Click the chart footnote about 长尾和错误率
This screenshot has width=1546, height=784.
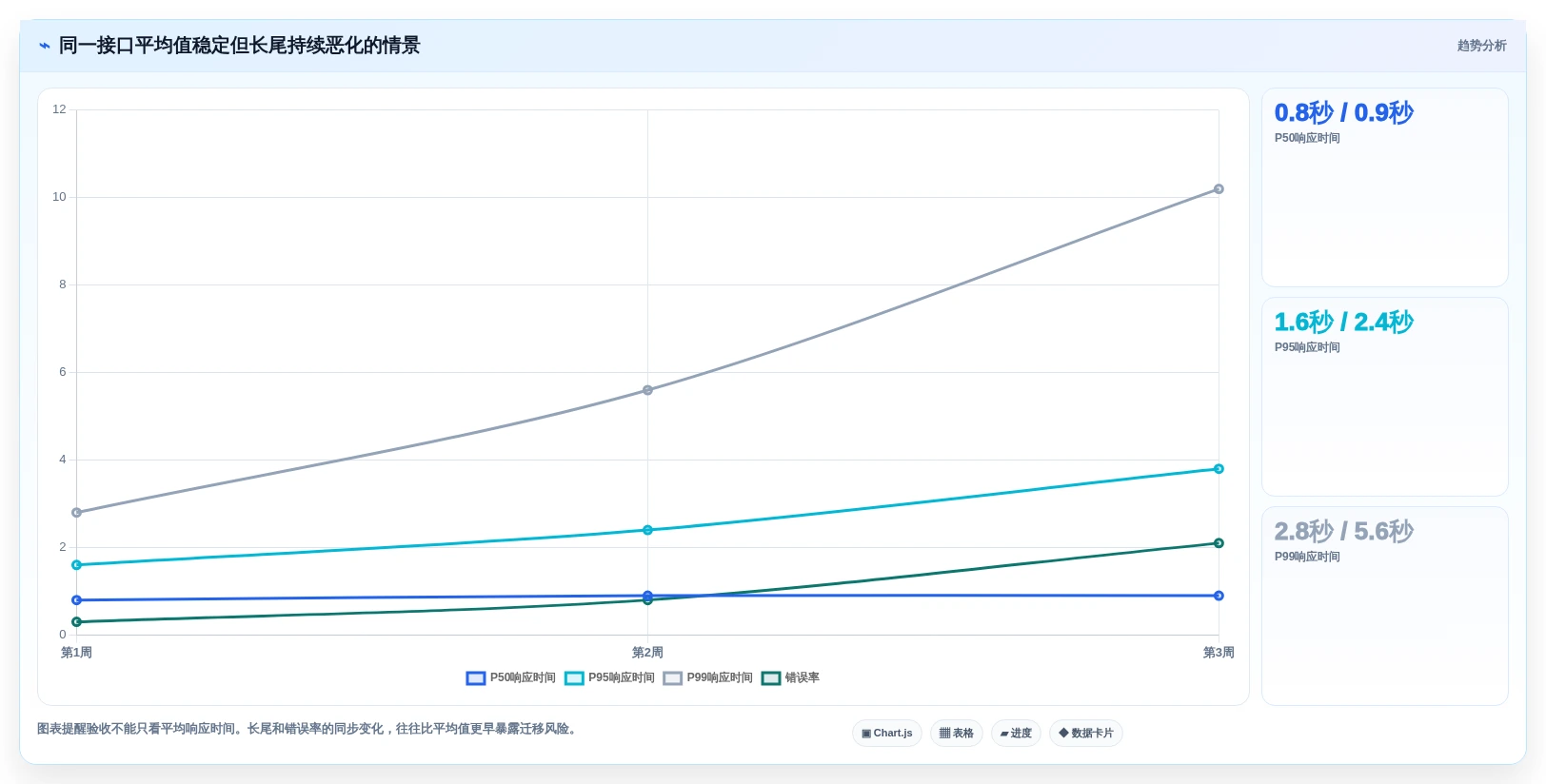[x=308, y=729]
